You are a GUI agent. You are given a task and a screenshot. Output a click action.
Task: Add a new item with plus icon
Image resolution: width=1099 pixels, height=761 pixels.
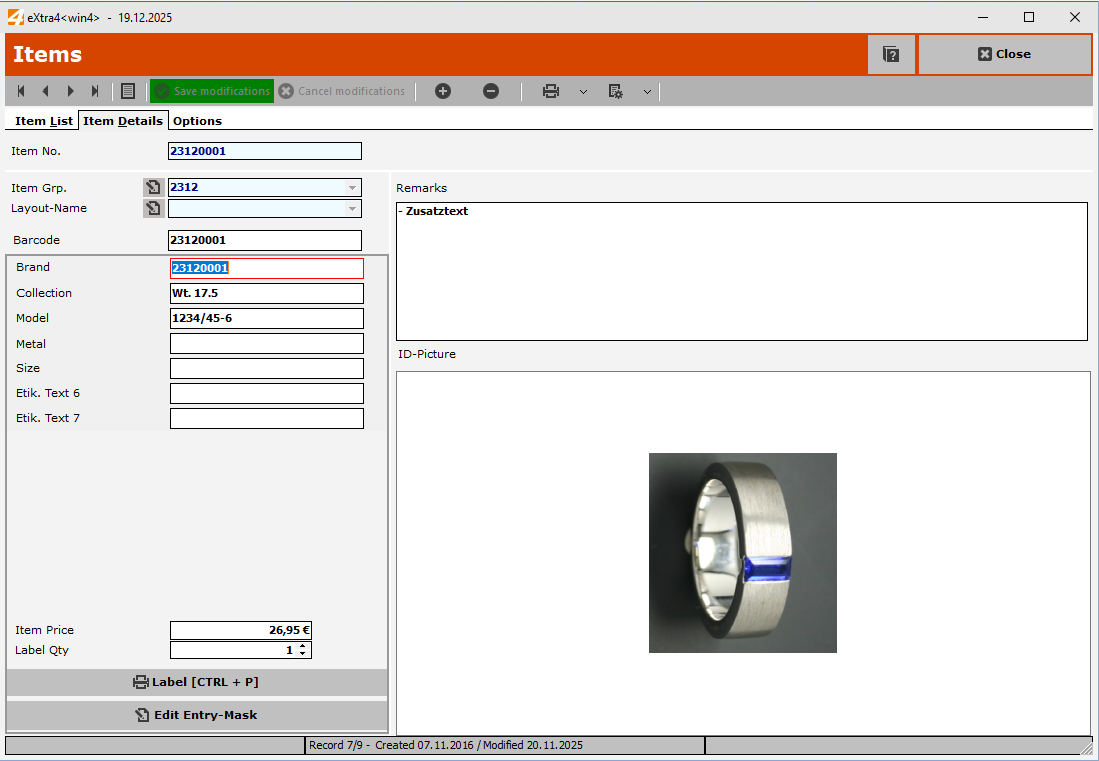pyautogui.click(x=443, y=91)
